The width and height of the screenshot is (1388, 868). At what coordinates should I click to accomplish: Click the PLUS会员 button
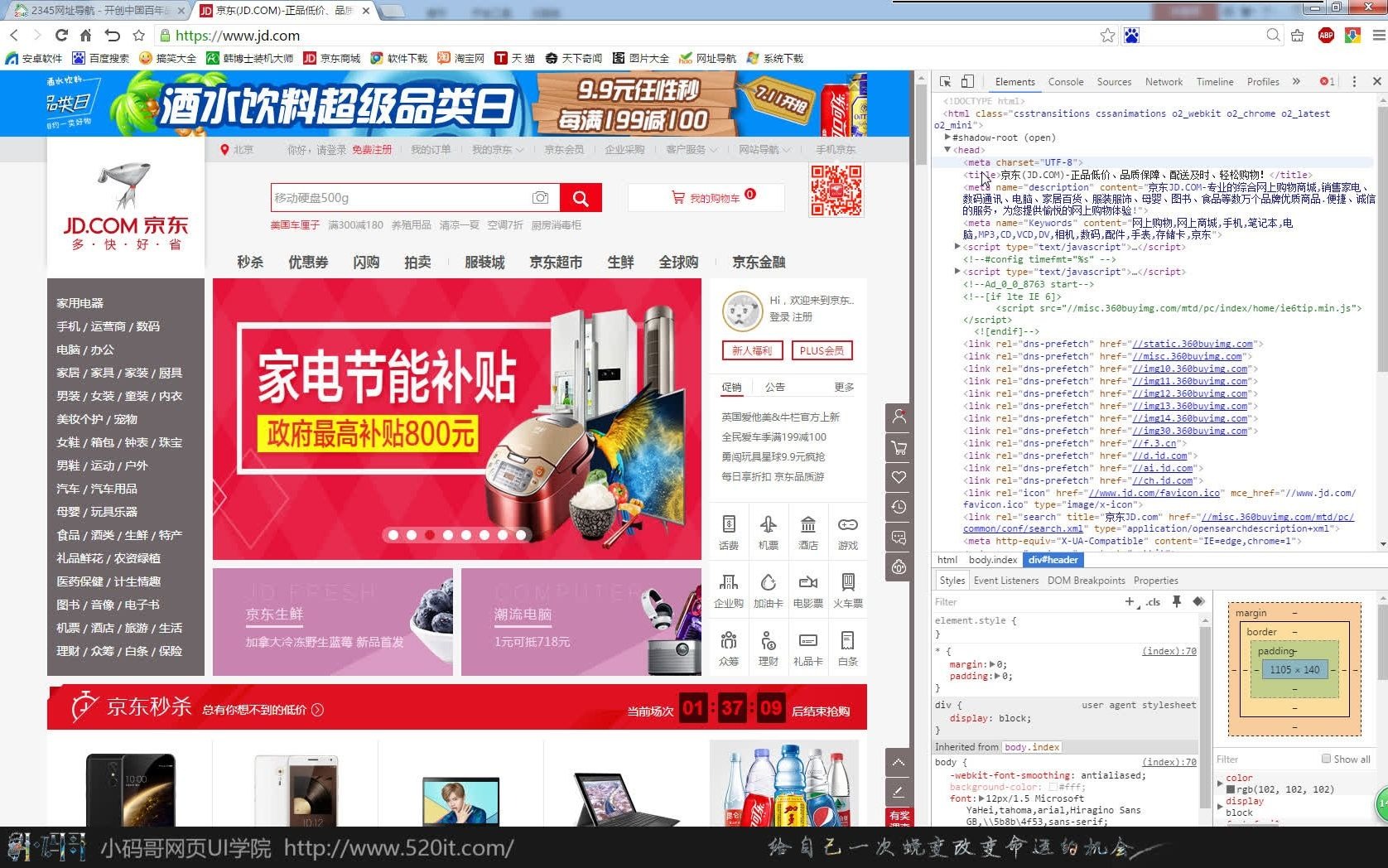(822, 350)
